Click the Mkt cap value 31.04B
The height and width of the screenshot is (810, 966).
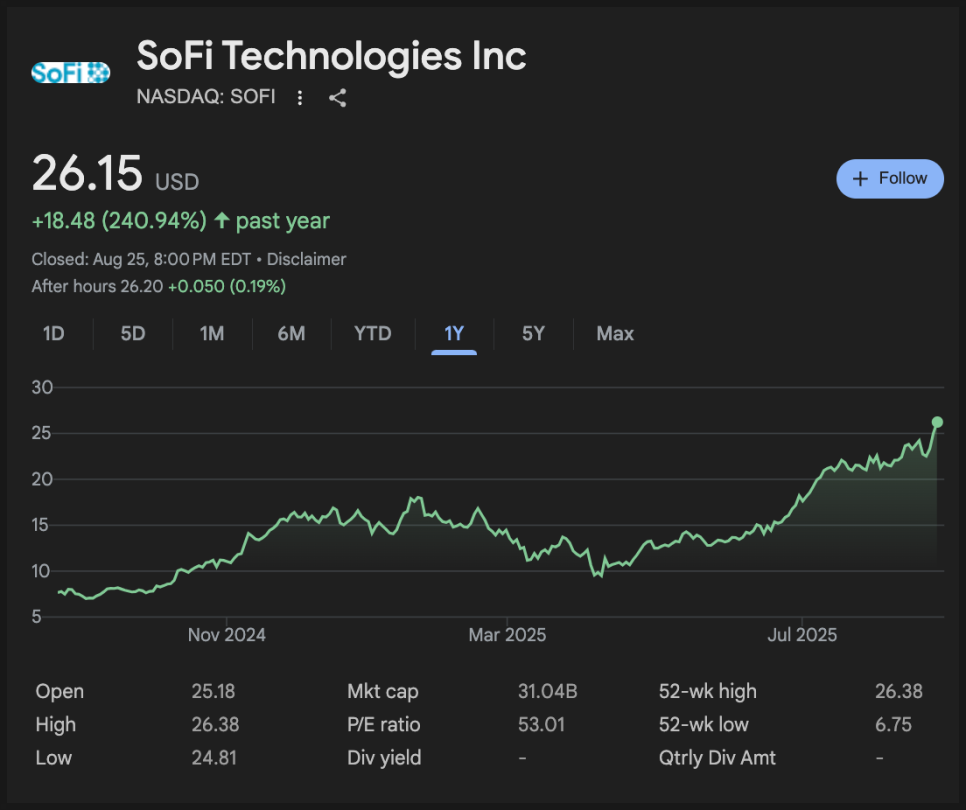[x=548, y=691]
